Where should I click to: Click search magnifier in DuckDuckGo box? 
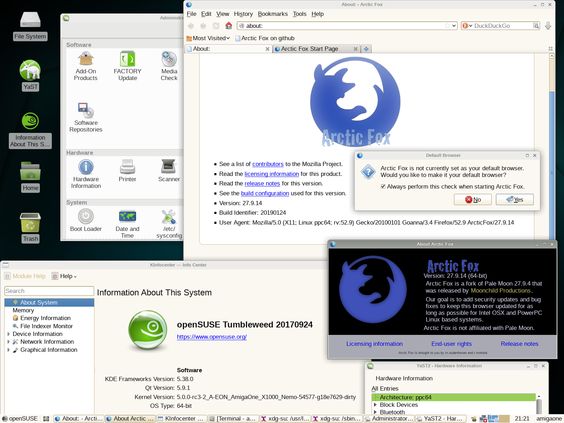[x=536, y=26]
